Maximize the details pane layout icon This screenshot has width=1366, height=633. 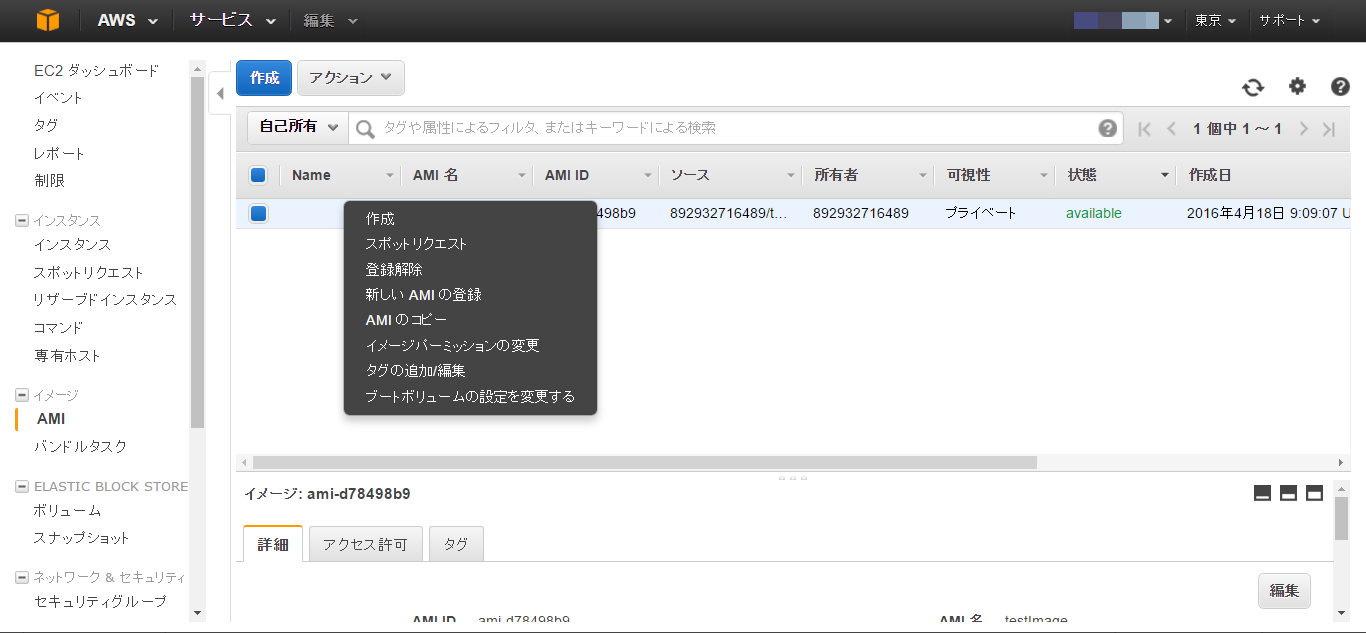[x=1314, y=493]
